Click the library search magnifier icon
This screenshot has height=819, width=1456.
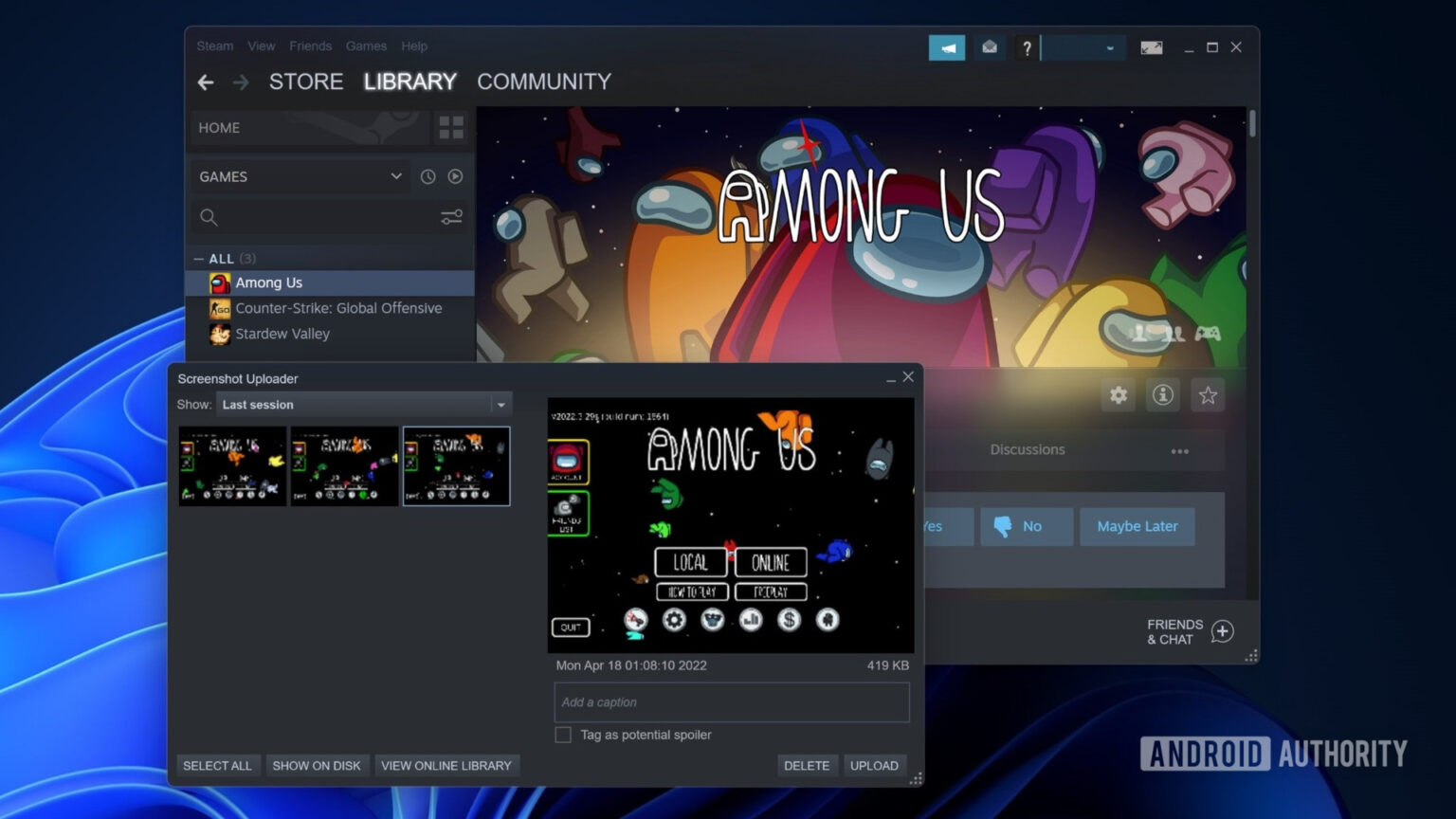[209, 217]
